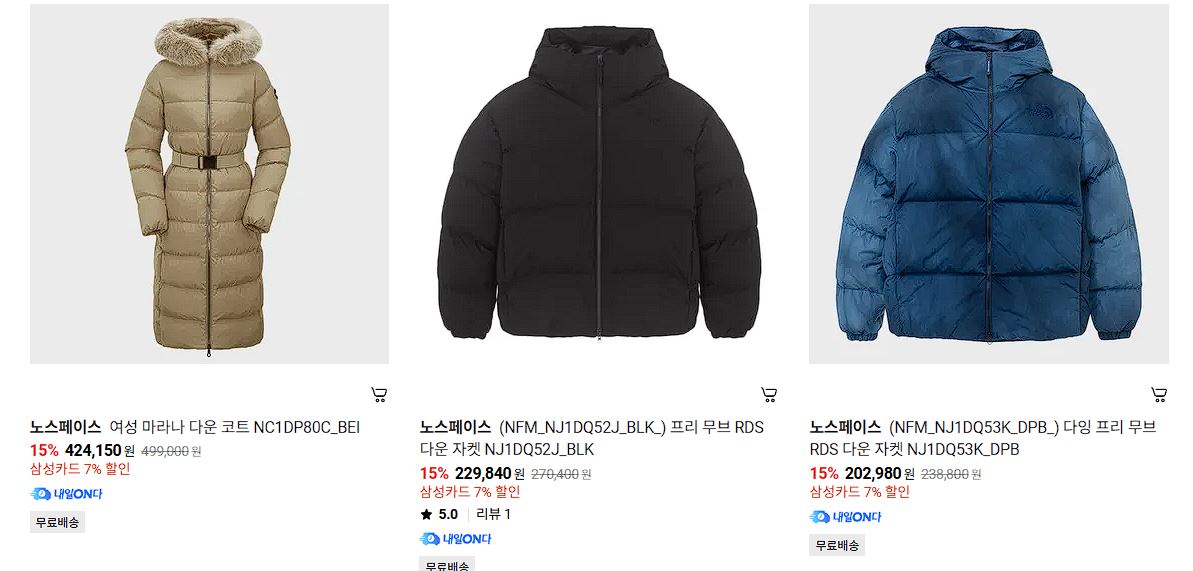Click the star rating 5.0 icon
The width and height of the screenshot is (1193, 571).
point(426,515)
